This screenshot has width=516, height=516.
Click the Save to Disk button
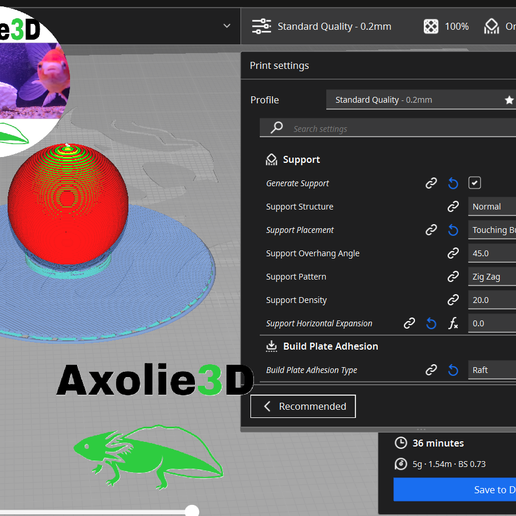point(455,489)
